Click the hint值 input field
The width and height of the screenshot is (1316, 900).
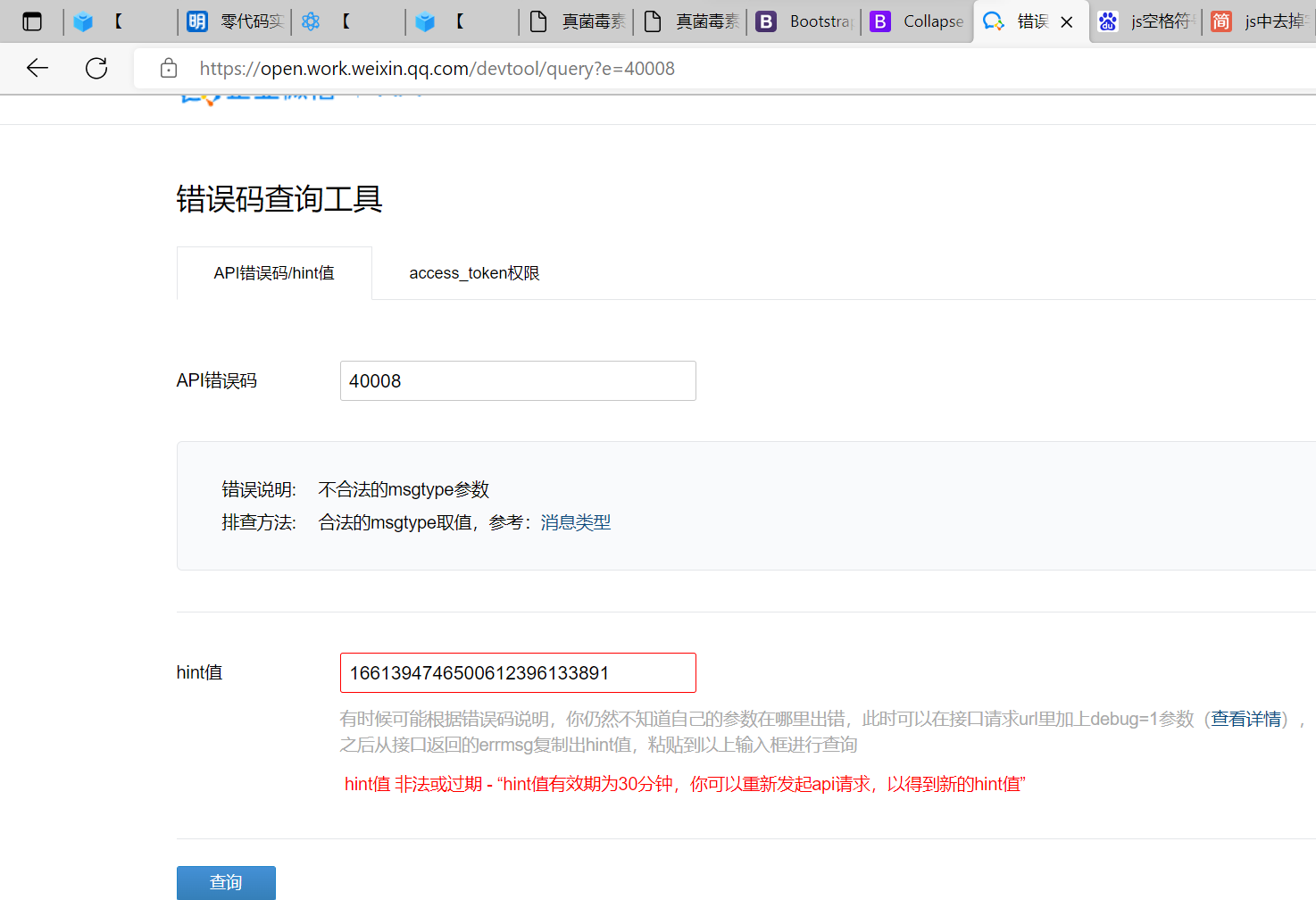click(518, 673)
